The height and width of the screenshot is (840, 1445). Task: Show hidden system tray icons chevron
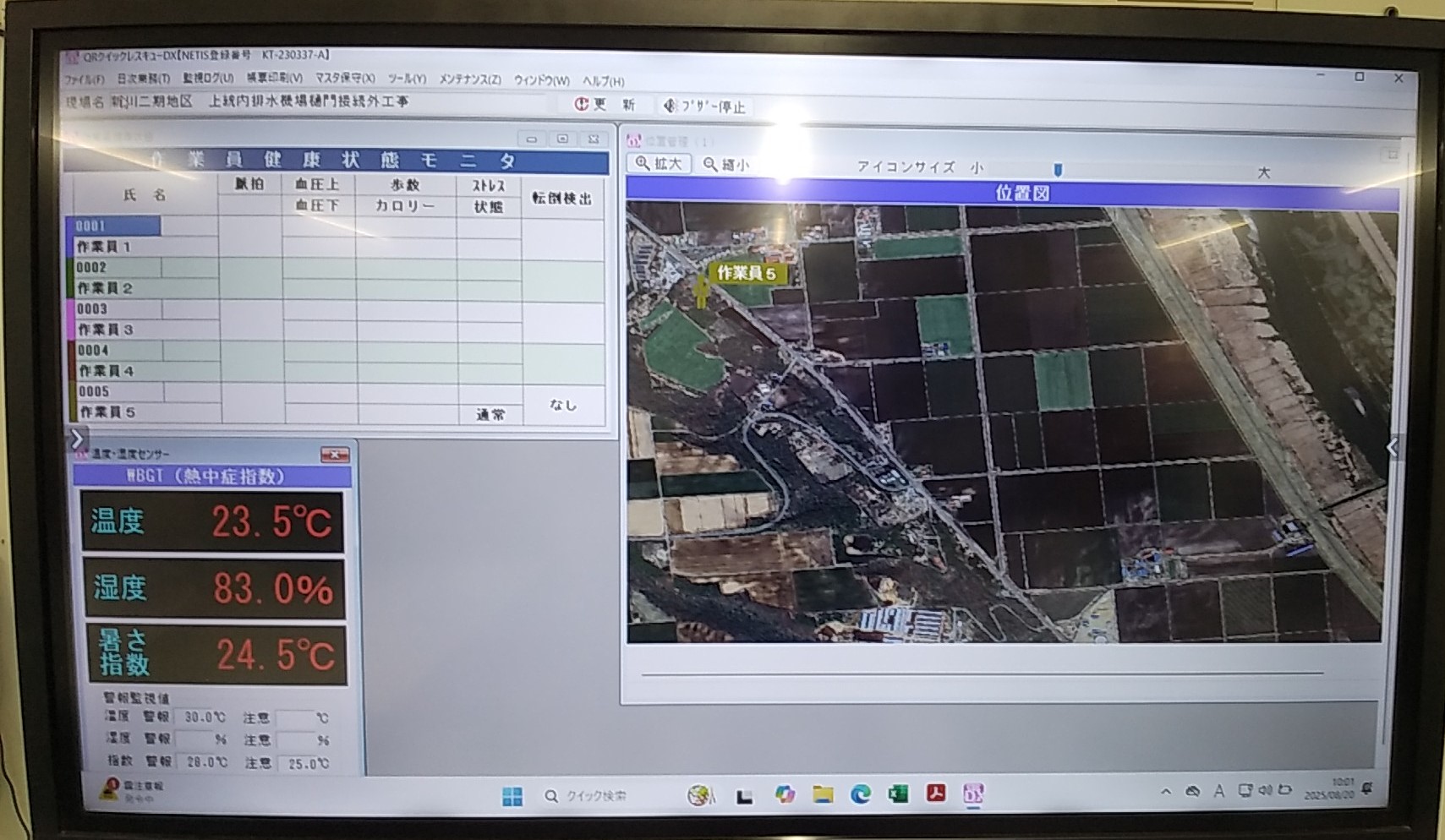coord(1166,792)
